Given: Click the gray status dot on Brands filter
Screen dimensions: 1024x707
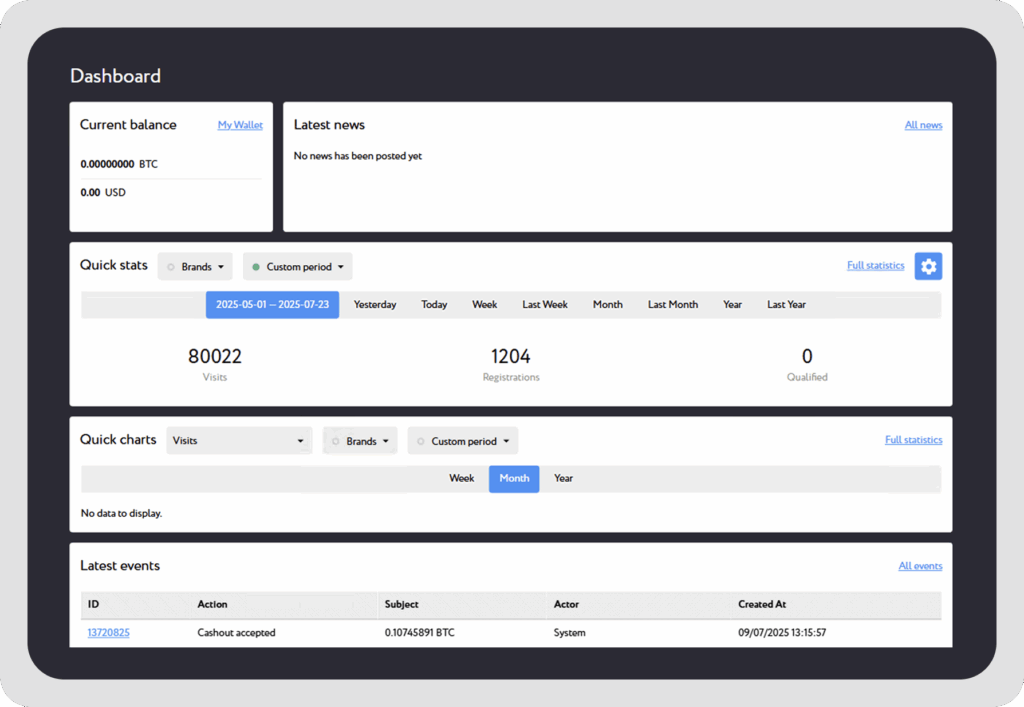Looking at the screenshot, I should [x=173, y=266].
